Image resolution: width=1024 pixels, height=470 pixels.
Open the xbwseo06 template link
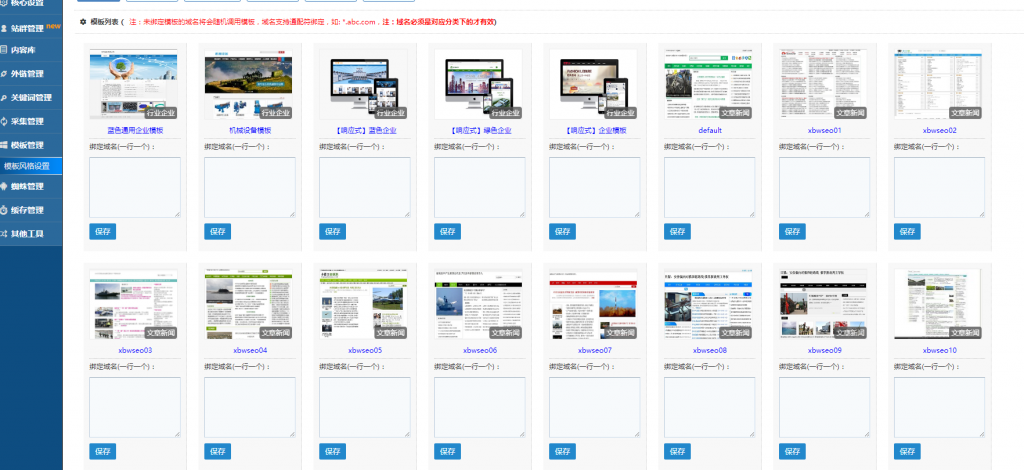479,351
